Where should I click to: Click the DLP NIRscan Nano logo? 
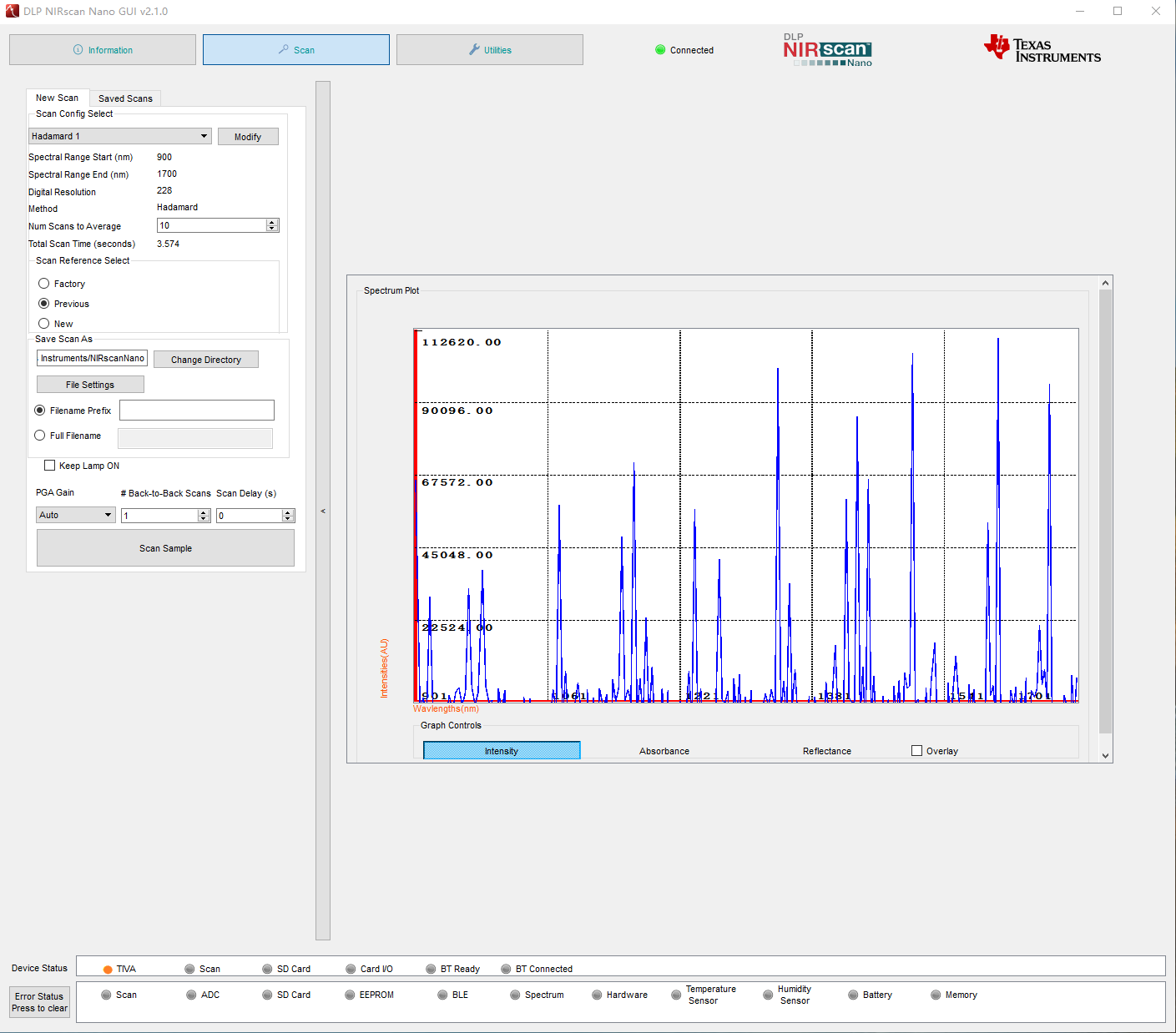tap(827, 50)
